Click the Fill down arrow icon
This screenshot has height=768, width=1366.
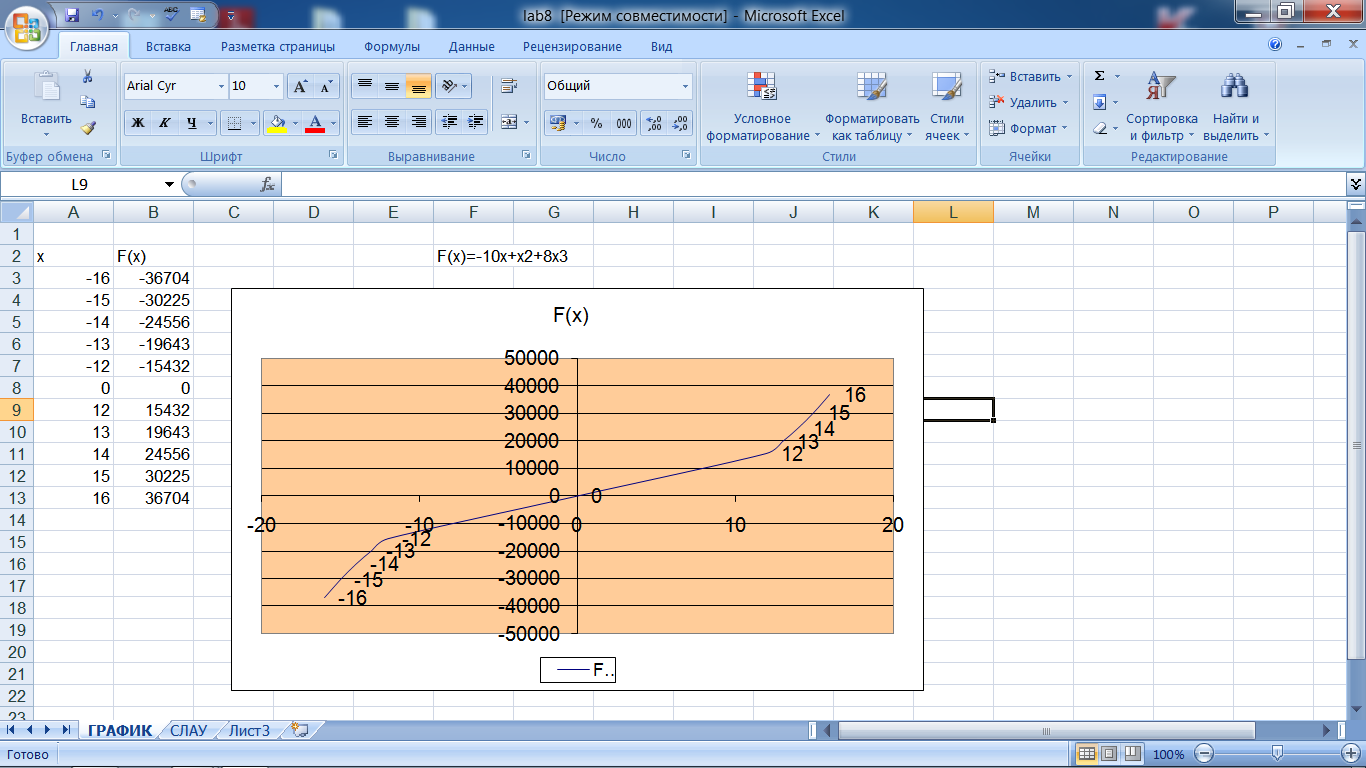click(x=1099, y=102)
